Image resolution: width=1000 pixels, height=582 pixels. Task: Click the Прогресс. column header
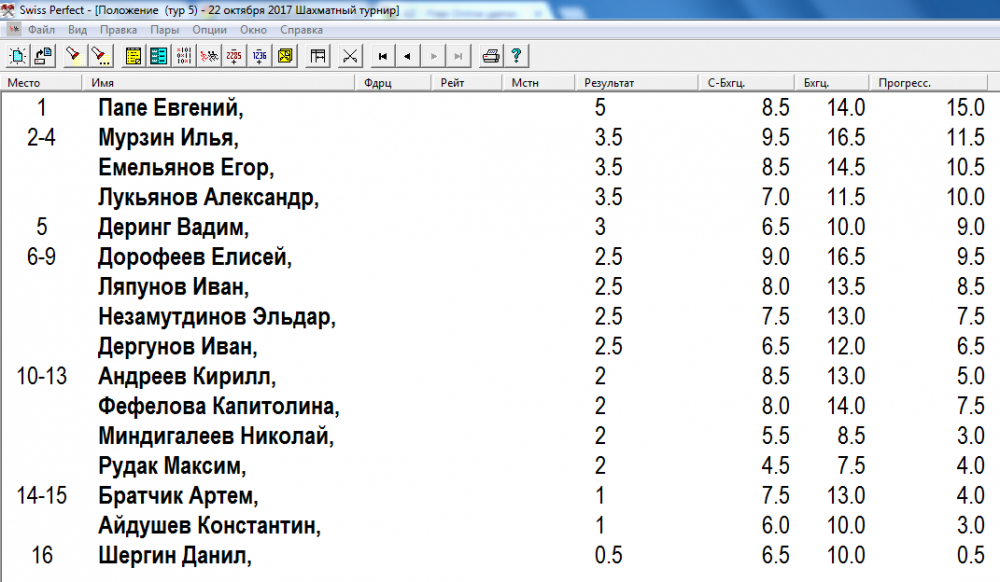(x=929, y=82)
